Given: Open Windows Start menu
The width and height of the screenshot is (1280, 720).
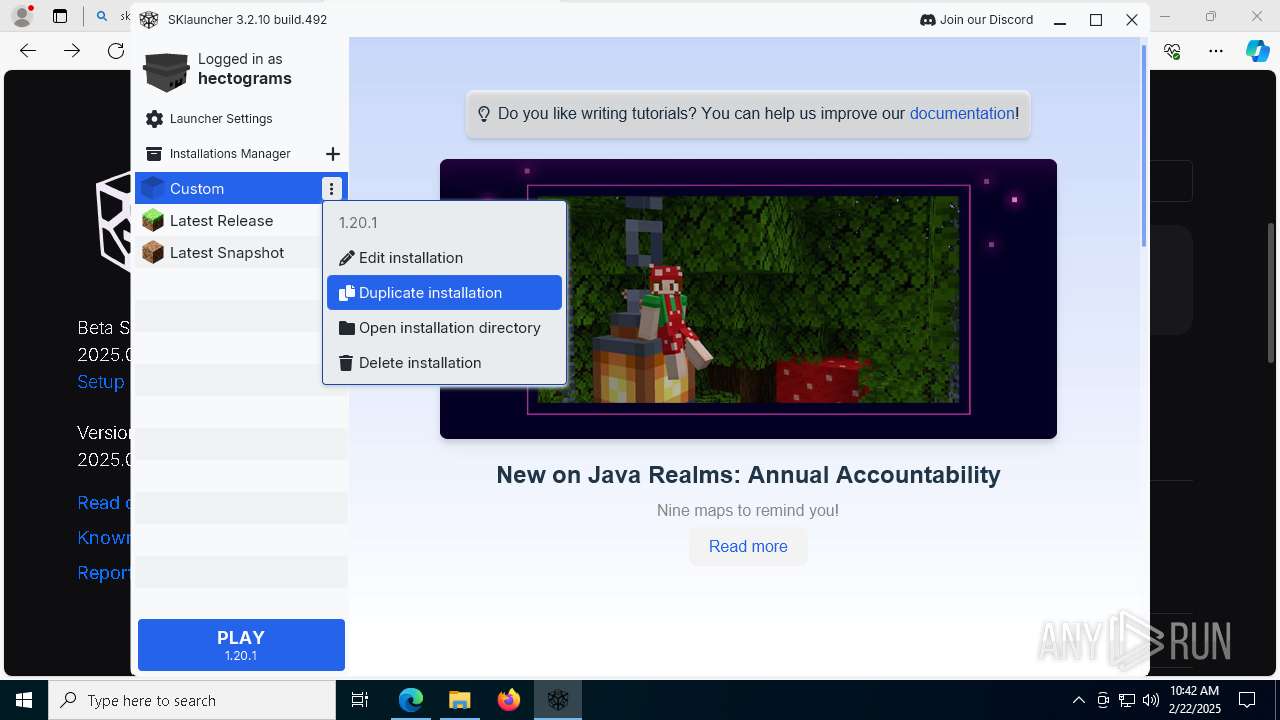Looking at the screenshot, I should (24, 700).
